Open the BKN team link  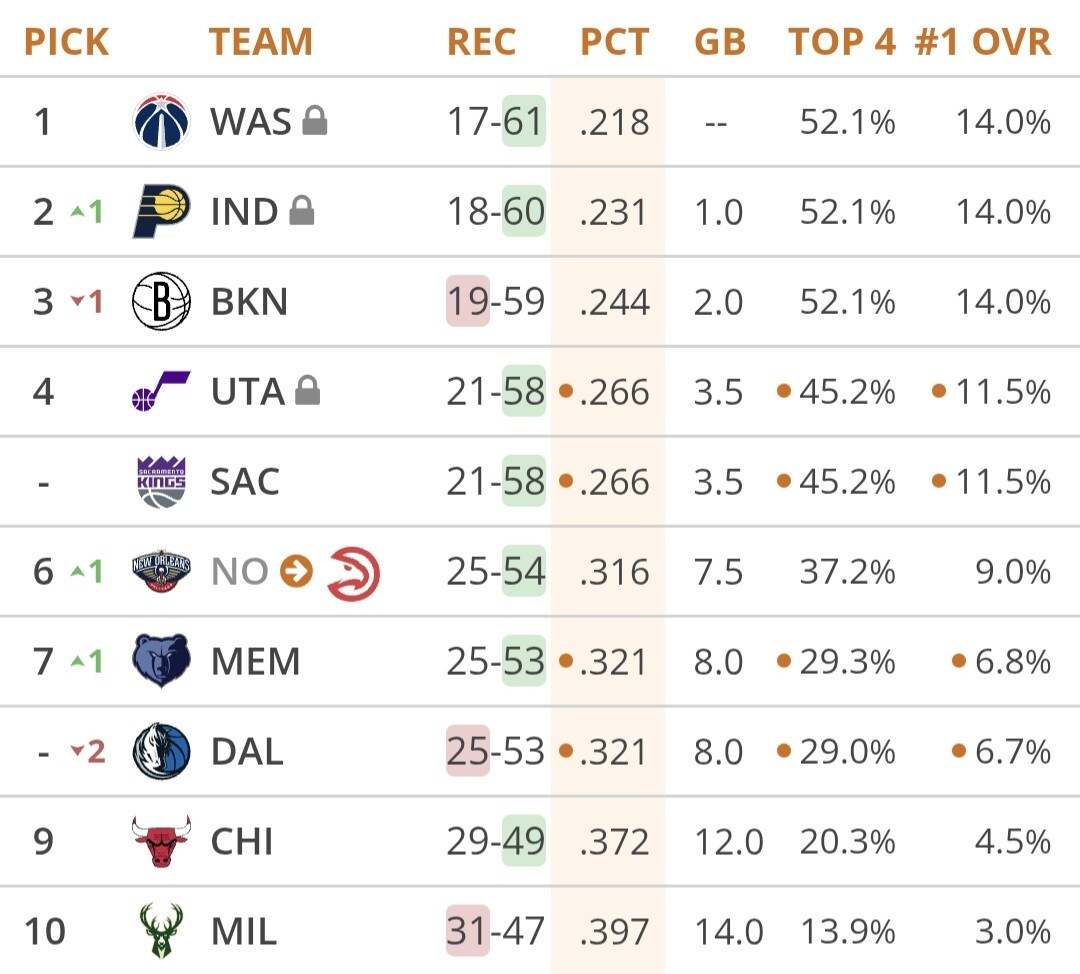coord(249,302)
